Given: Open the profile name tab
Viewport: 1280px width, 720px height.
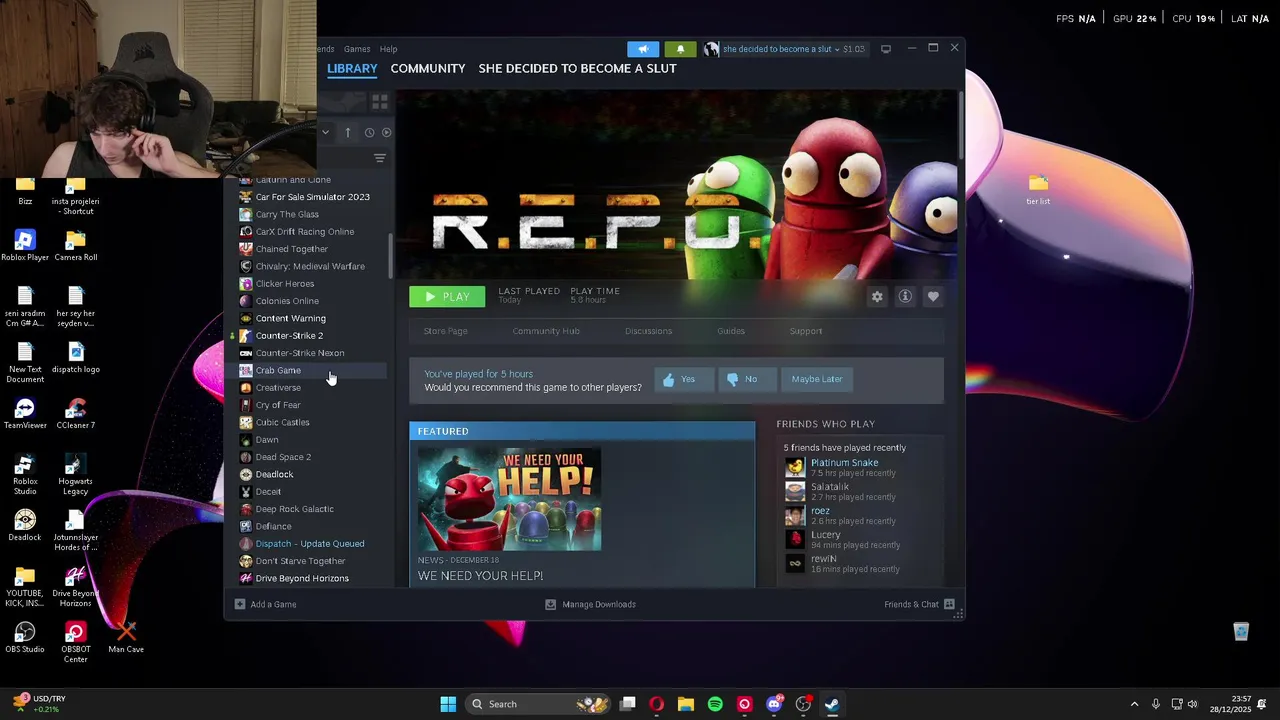Looking at the screenshot, I should [x=577, y=68].
